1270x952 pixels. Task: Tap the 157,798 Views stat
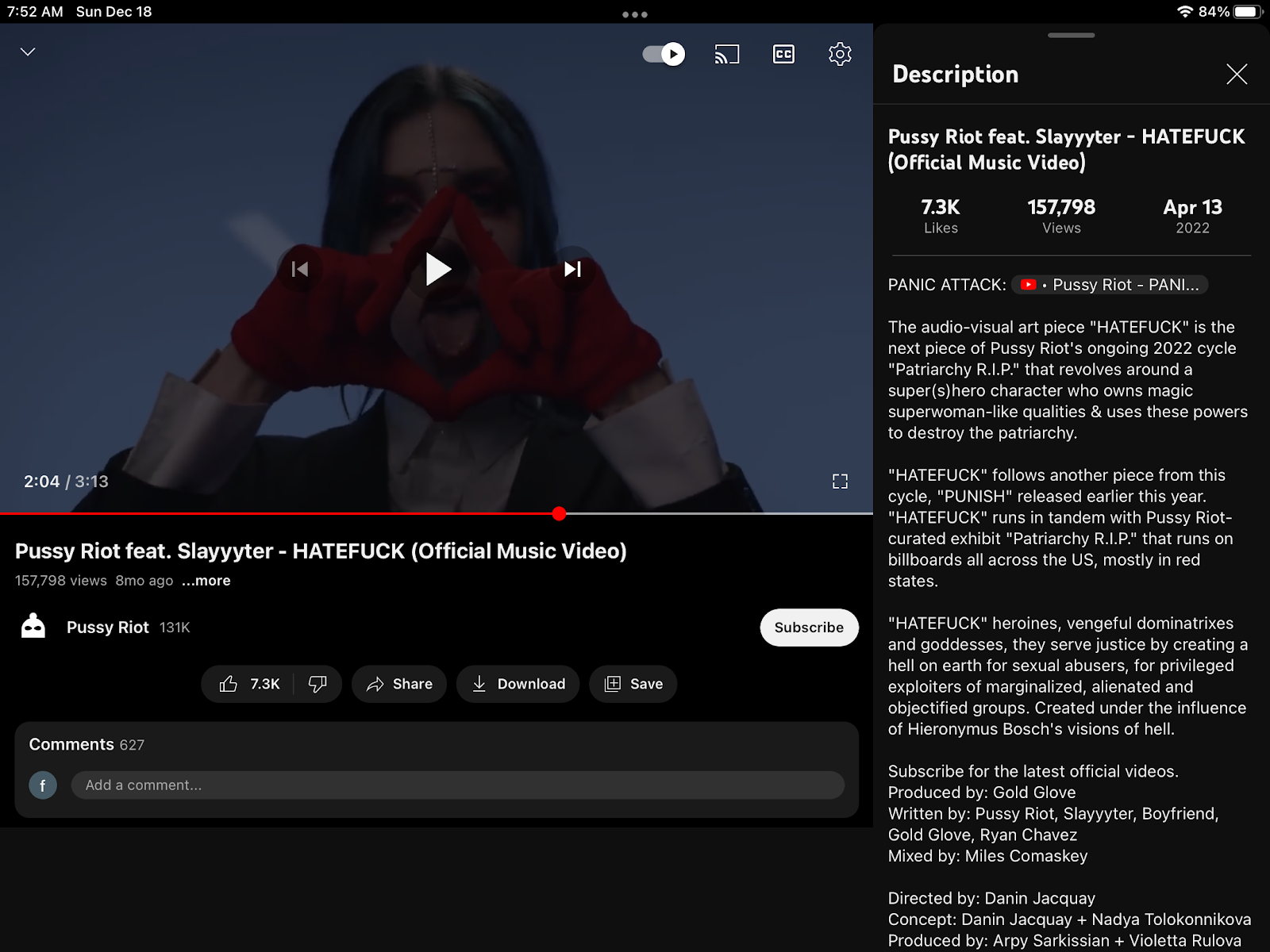(x=1061, y=217)
